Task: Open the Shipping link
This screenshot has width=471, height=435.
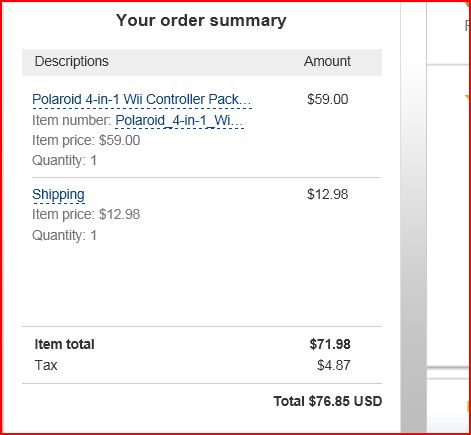Action: coord(58,194)
